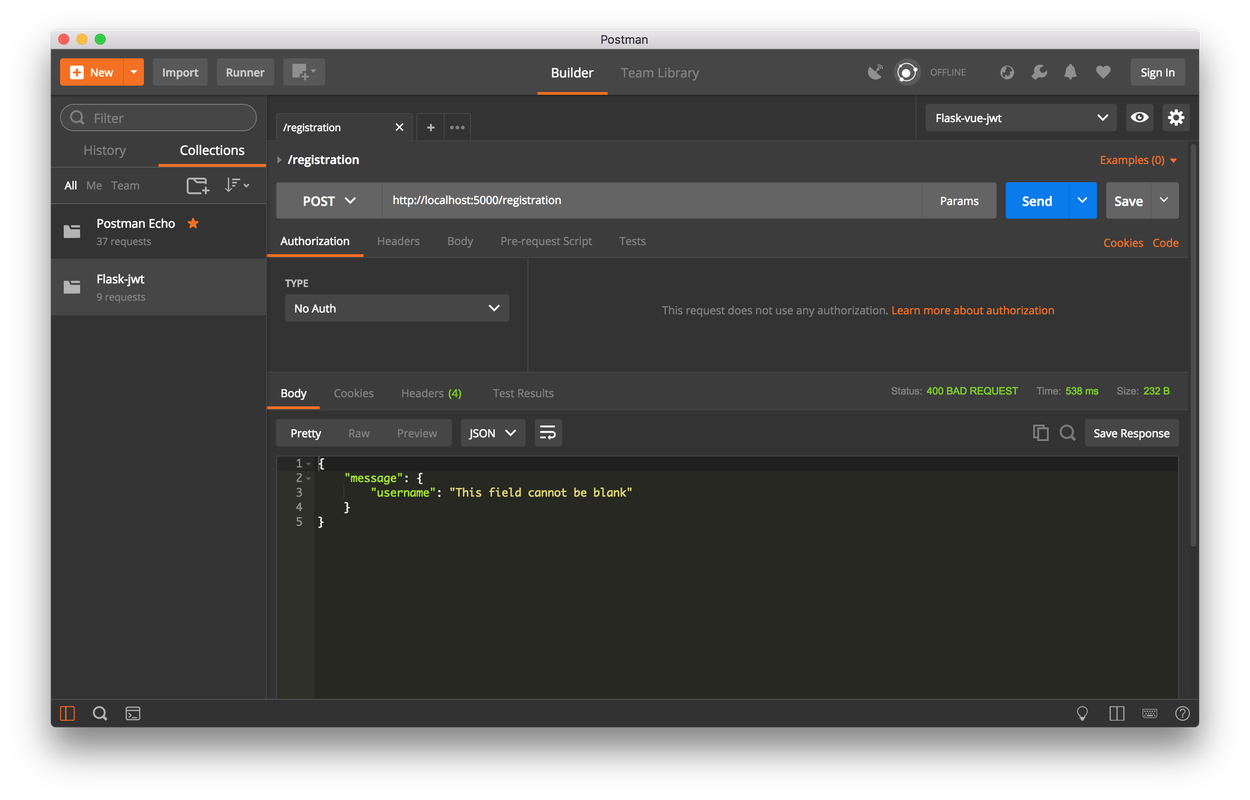This screenshot has height=800, width=1250.
Task: Open the request Headers tab
Action: click(x=398, y=241)
